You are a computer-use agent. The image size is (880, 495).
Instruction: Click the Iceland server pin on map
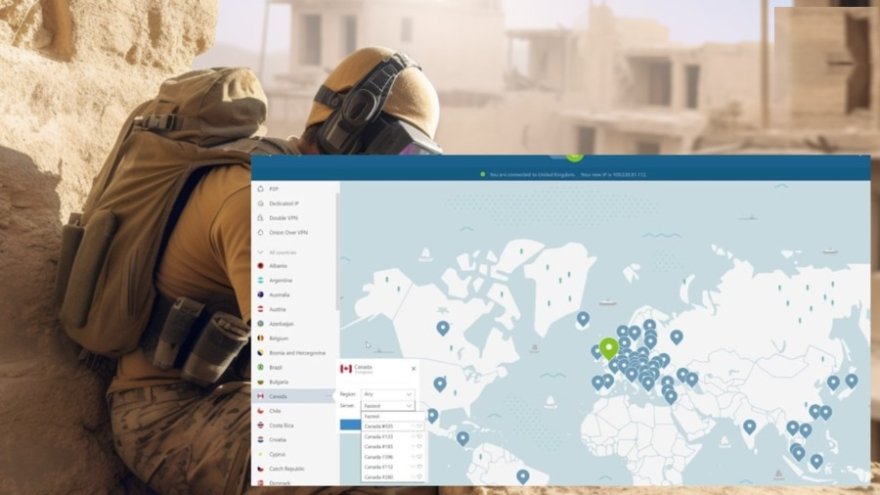583,318
